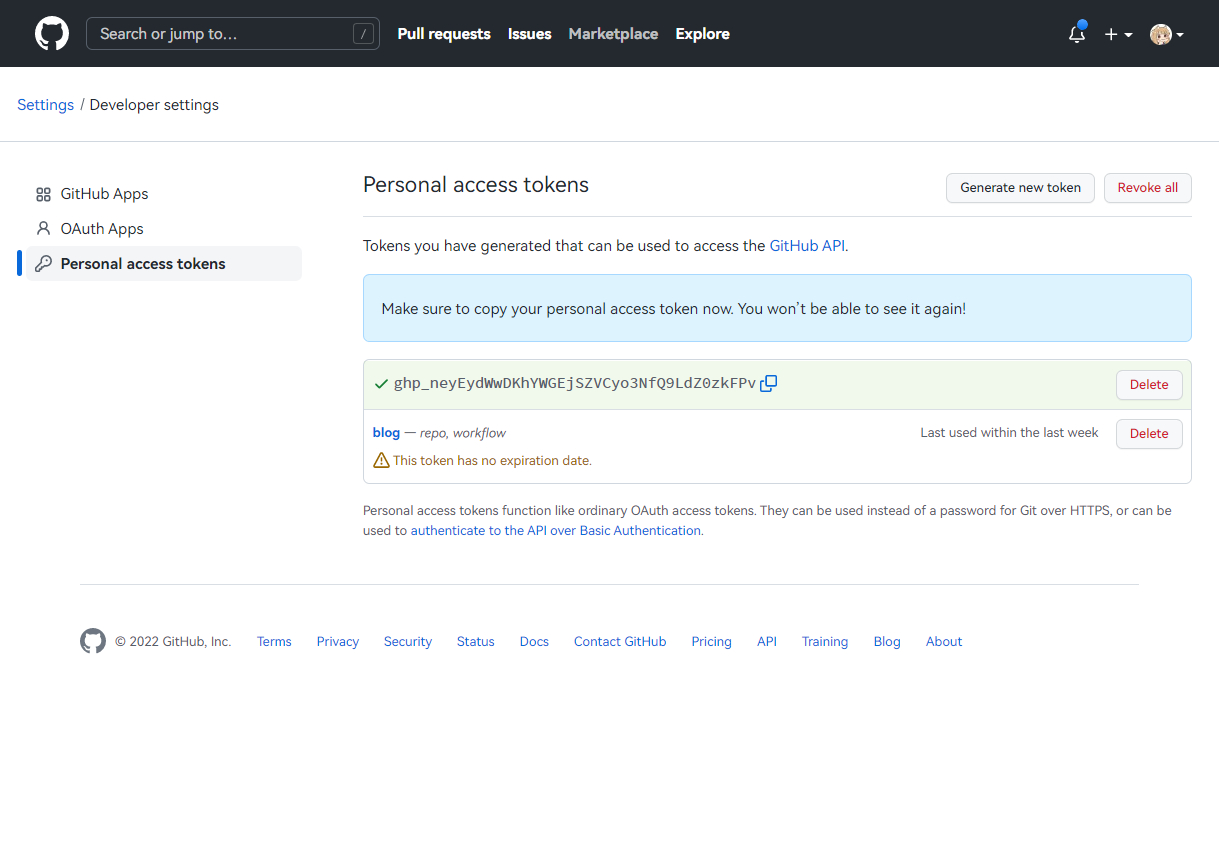Viewport: 1219px width, 849px height.
Task: Open Issues from the top navigation
Action: (x=530, y=34)
